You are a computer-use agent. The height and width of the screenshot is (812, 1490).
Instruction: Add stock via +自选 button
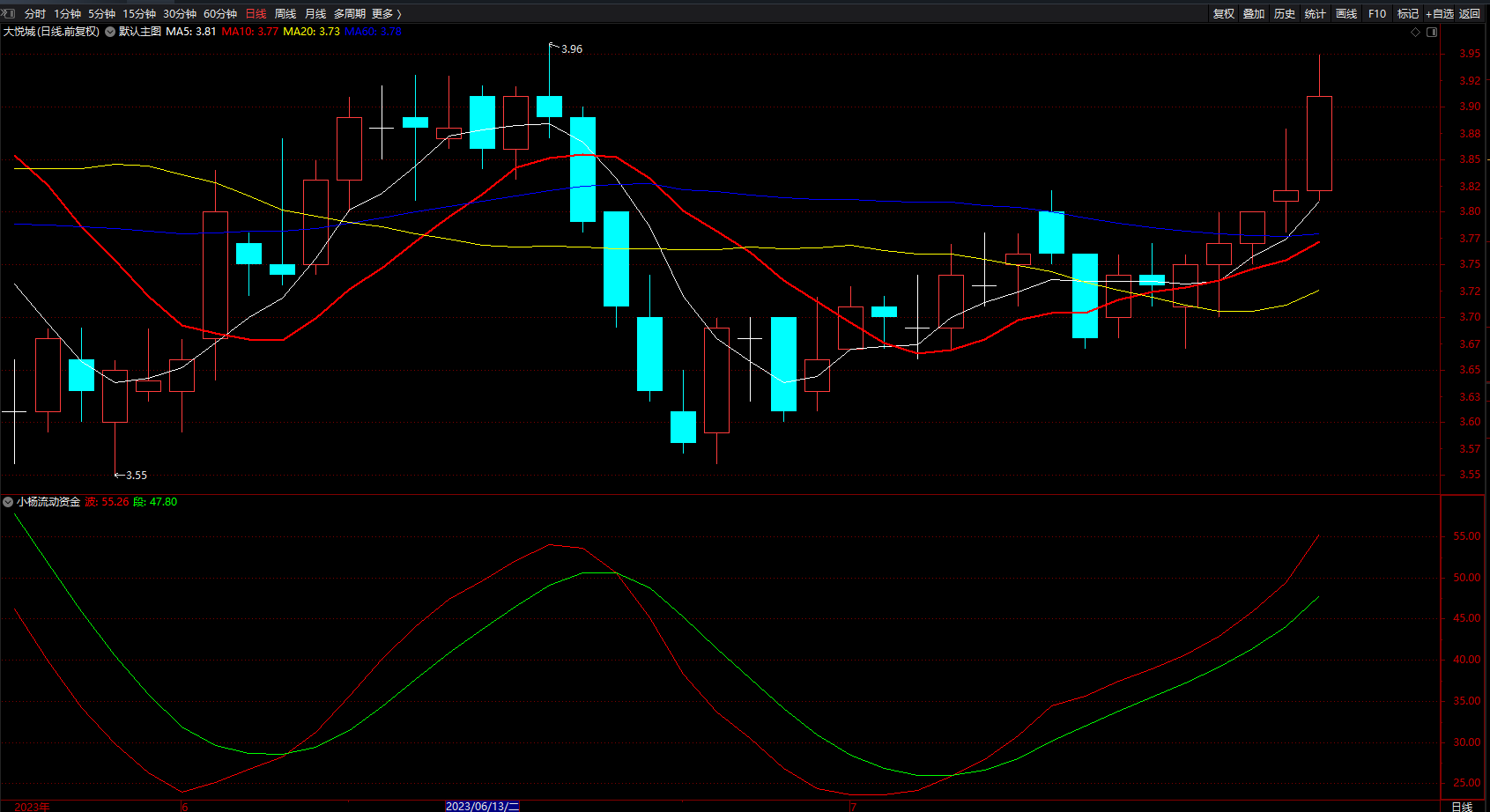tap(1440, 14)
